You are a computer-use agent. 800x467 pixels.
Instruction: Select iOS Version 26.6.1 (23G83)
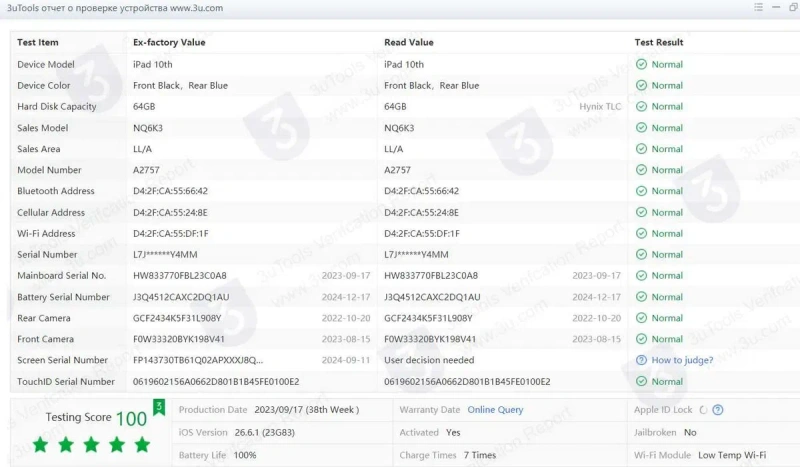click(x=264, y=433)
